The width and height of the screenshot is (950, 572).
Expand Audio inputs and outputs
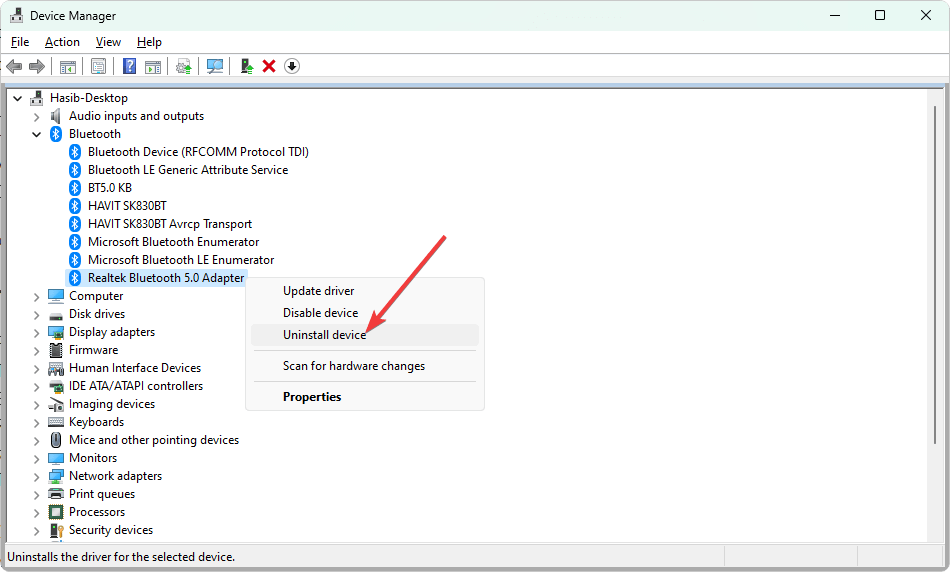tap(36, 116)
